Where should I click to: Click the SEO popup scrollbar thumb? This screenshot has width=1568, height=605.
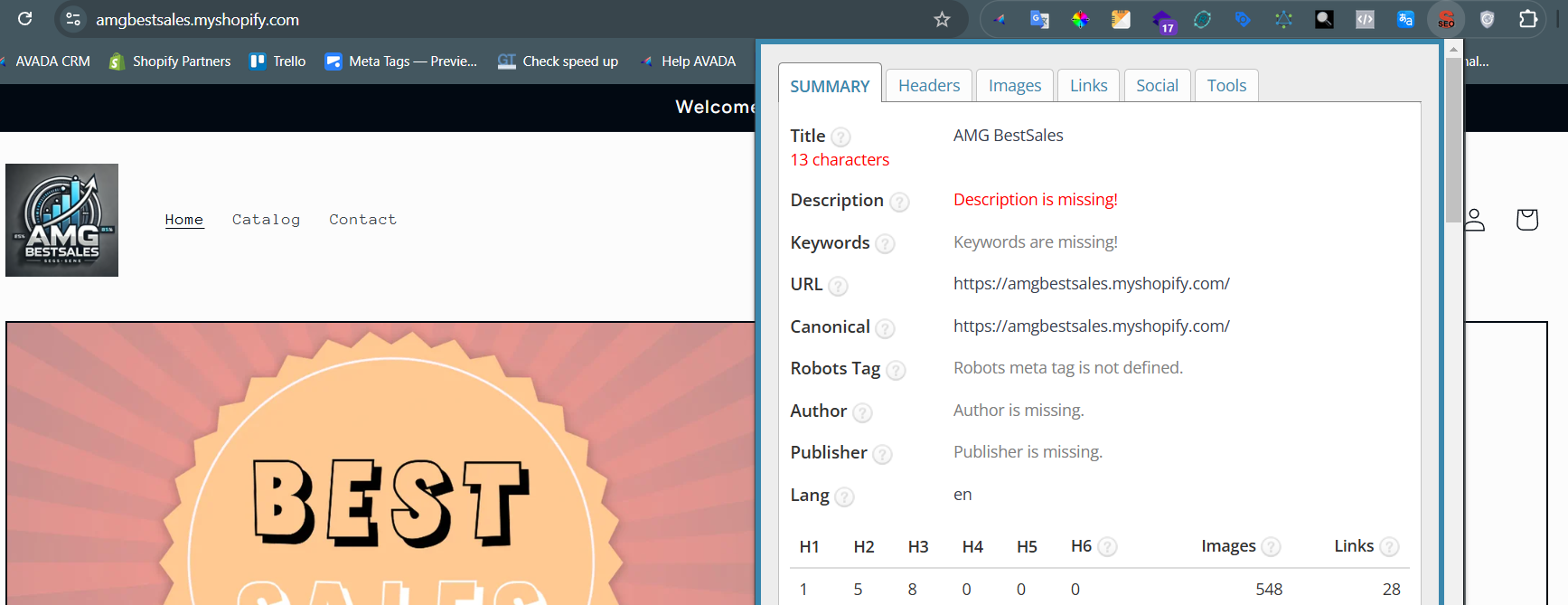coord(1453,140)
